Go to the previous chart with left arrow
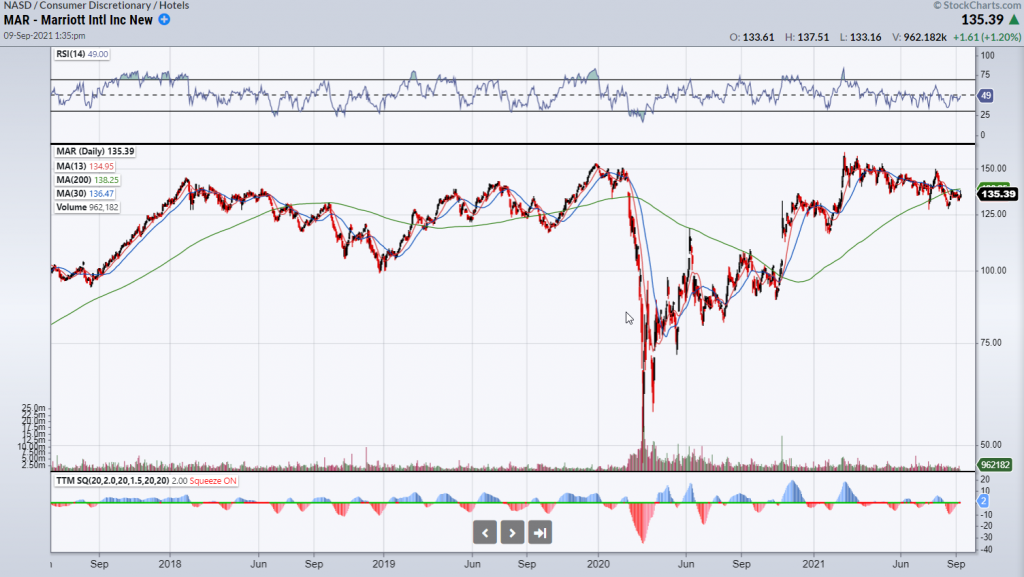 (485, 533)
